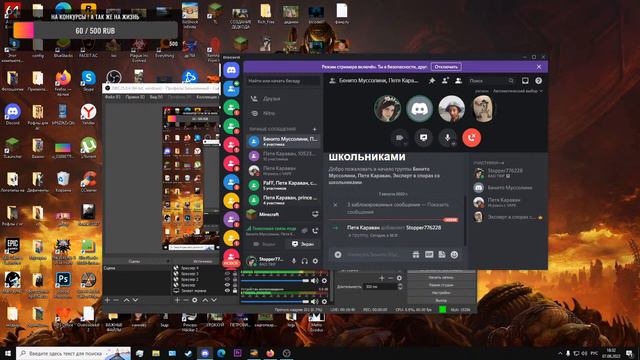Viewport: 640px width, 360px height.
Task: Pin icon in Discord chat header
Action: tap(432, 81)
